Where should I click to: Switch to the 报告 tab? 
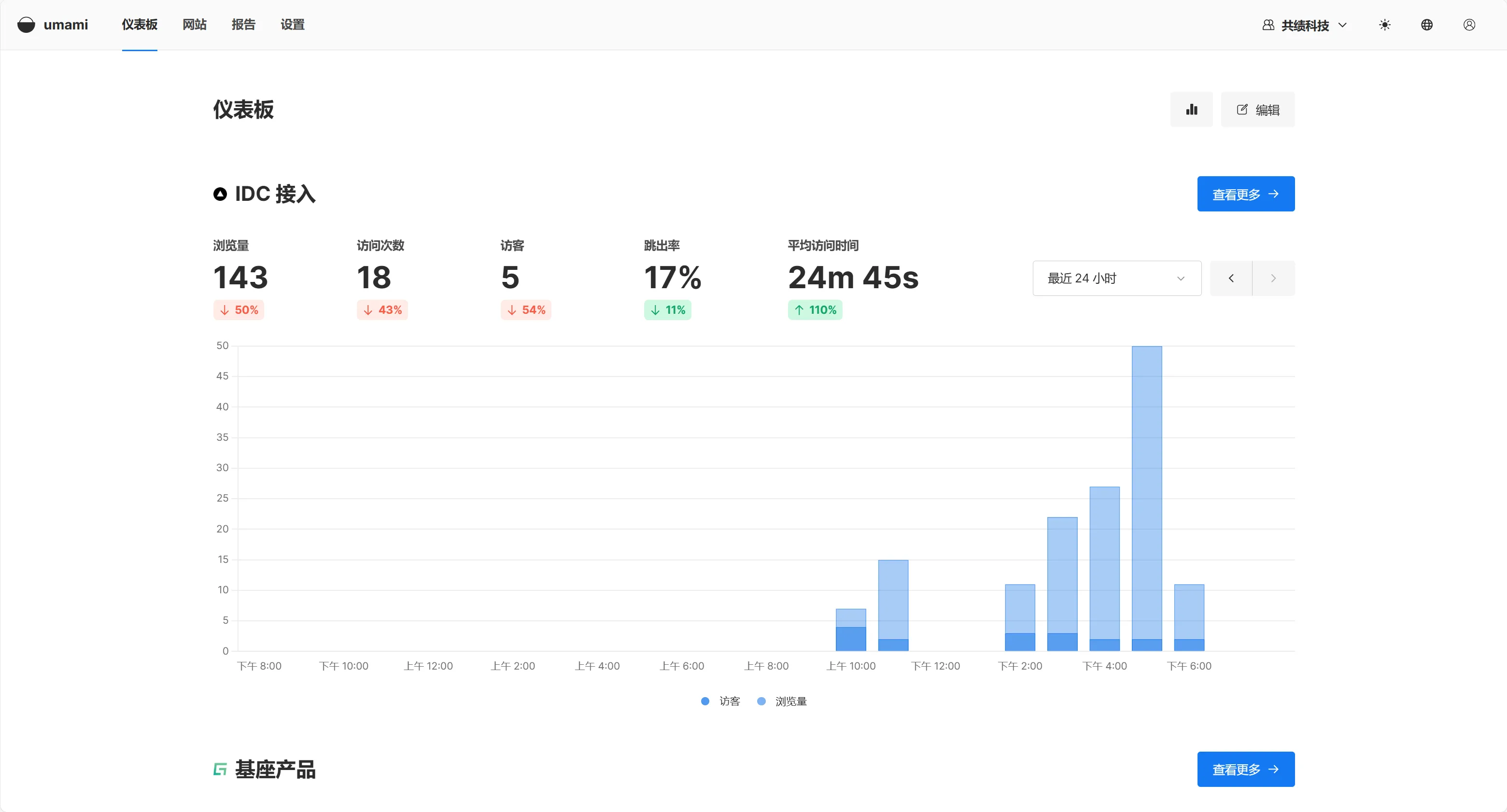tap(243, 25)
